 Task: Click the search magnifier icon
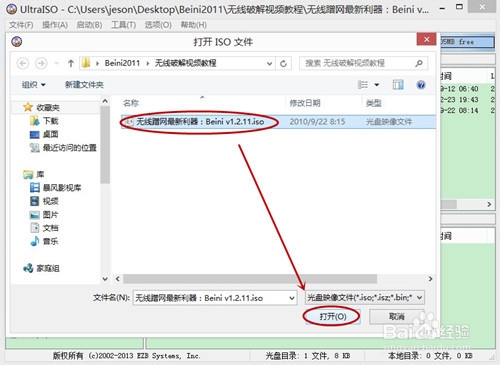click(x=419, y=63)
